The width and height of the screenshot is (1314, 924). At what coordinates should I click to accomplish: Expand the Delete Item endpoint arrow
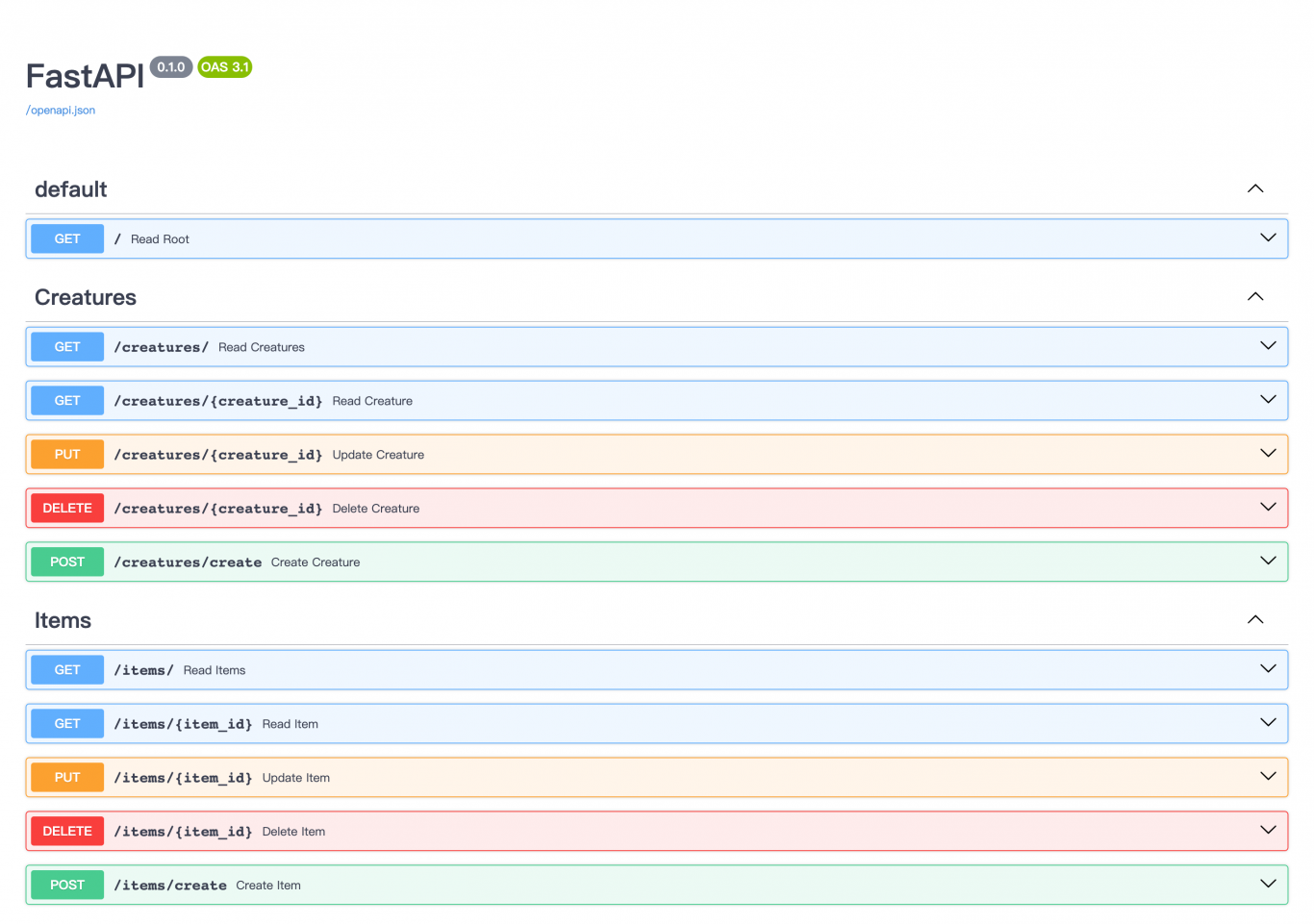[x=1268, y=830]
